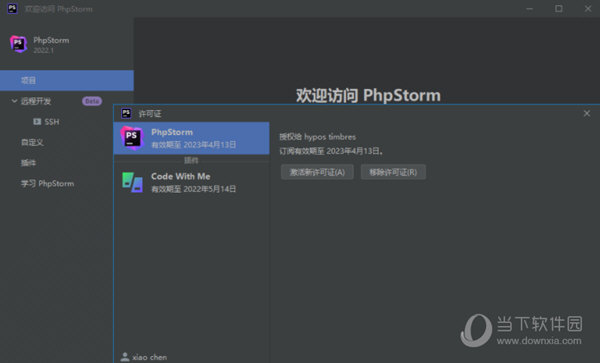Click the 订阅有效期至 2023年4月13日 text
The height and width of the screenshot is (363, 600).
331,151
